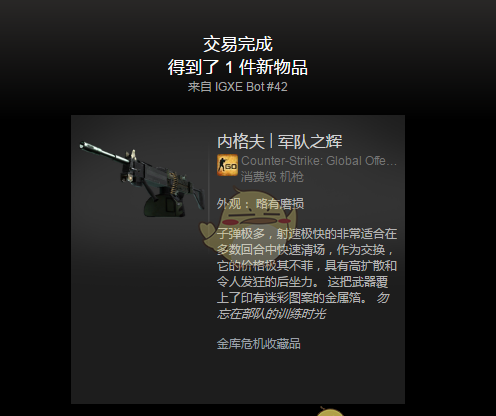Screen dimensions: 496x416
Task: Click the partial yellow duck at bottom
Action: pos(330,411)
